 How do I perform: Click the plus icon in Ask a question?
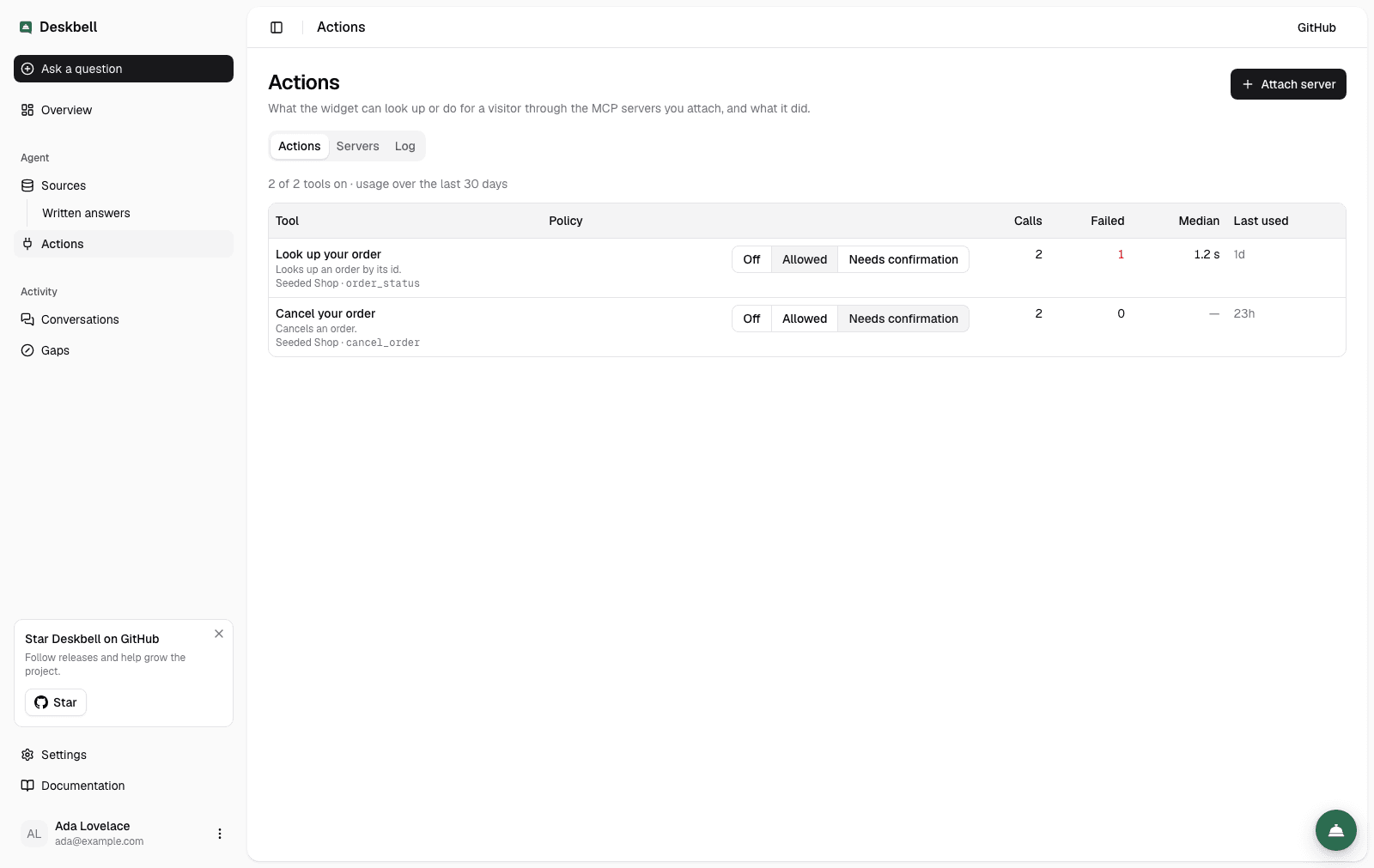27,69
